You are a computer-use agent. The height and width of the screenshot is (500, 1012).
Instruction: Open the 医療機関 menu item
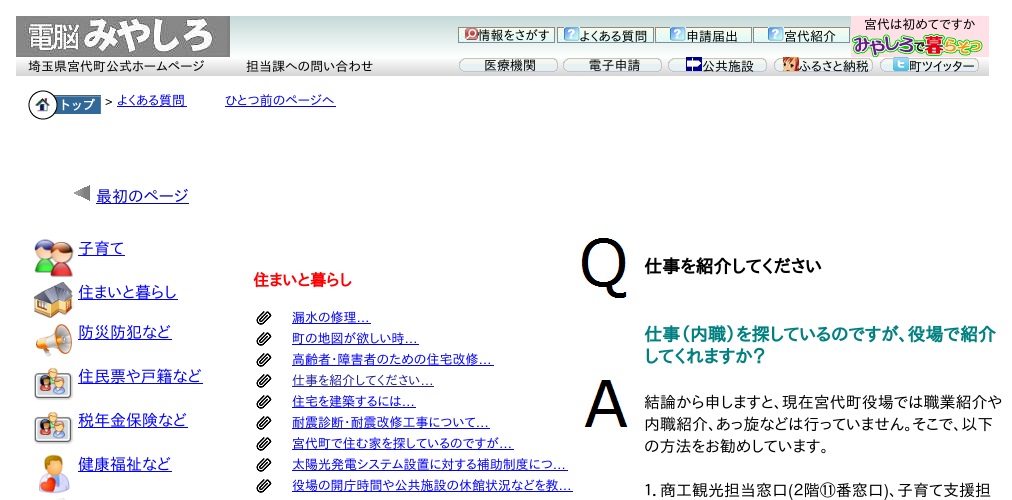click(508, 66)
